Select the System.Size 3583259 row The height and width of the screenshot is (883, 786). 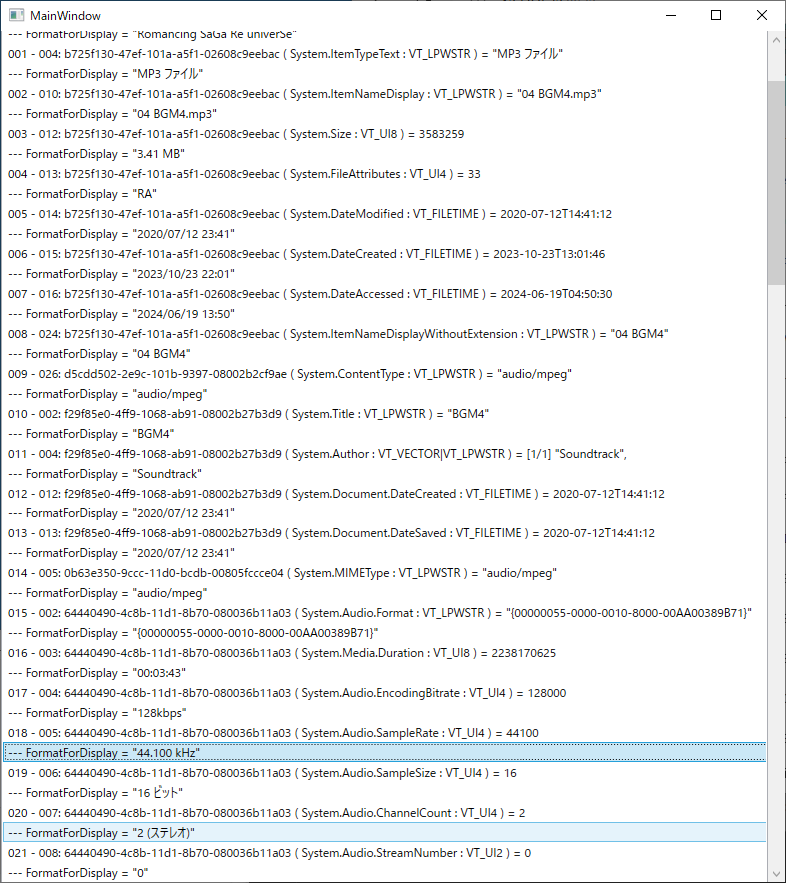click(385, 134)
